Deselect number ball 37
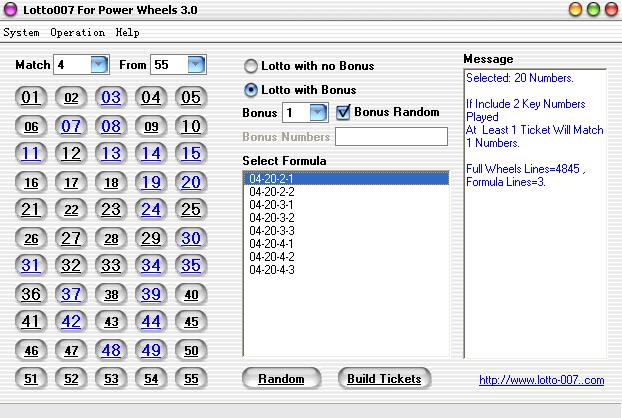The image size is (622, 418). click(x=71, y=294)
